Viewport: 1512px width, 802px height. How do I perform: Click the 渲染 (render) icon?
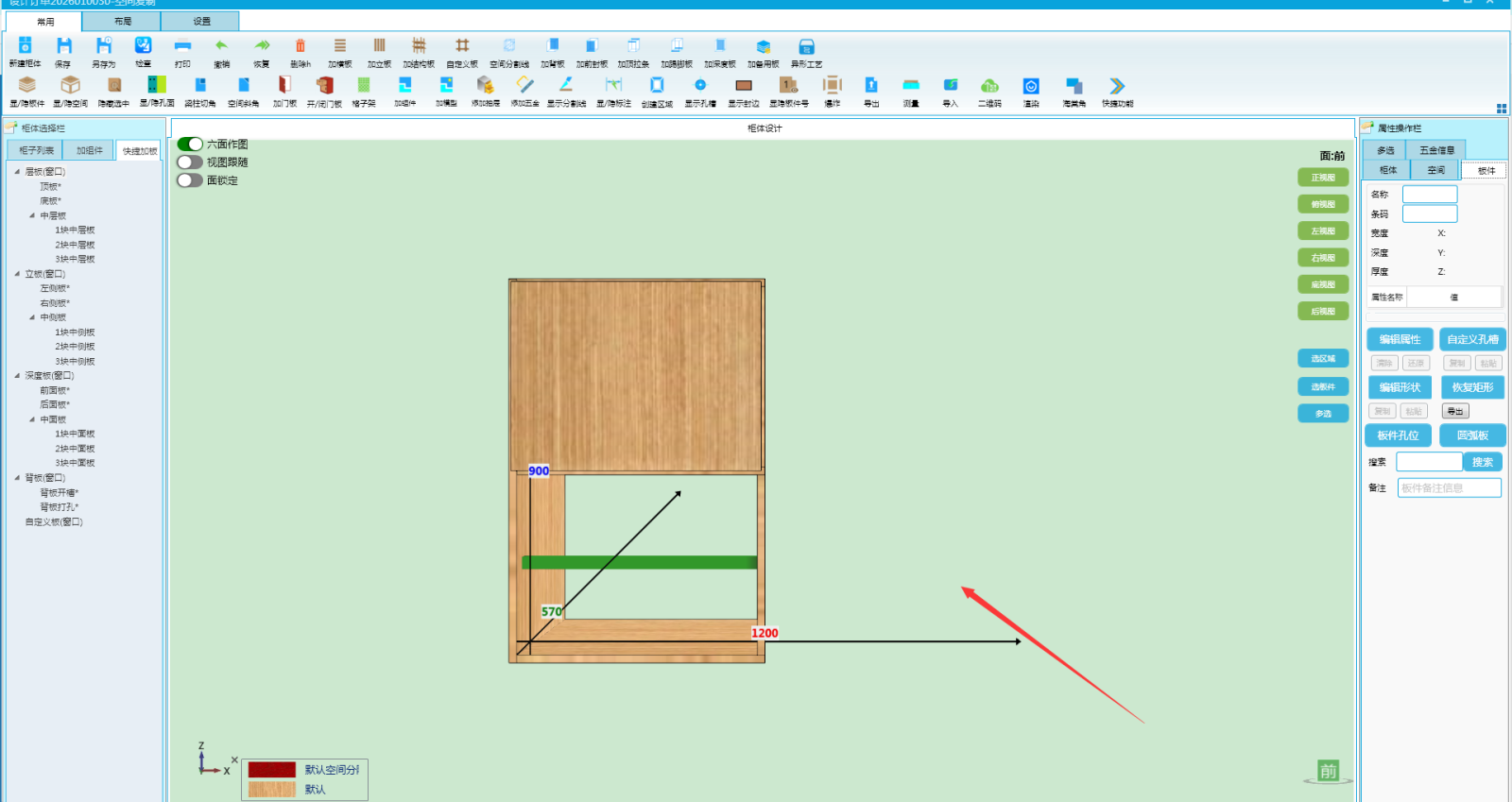point(1031,86)
